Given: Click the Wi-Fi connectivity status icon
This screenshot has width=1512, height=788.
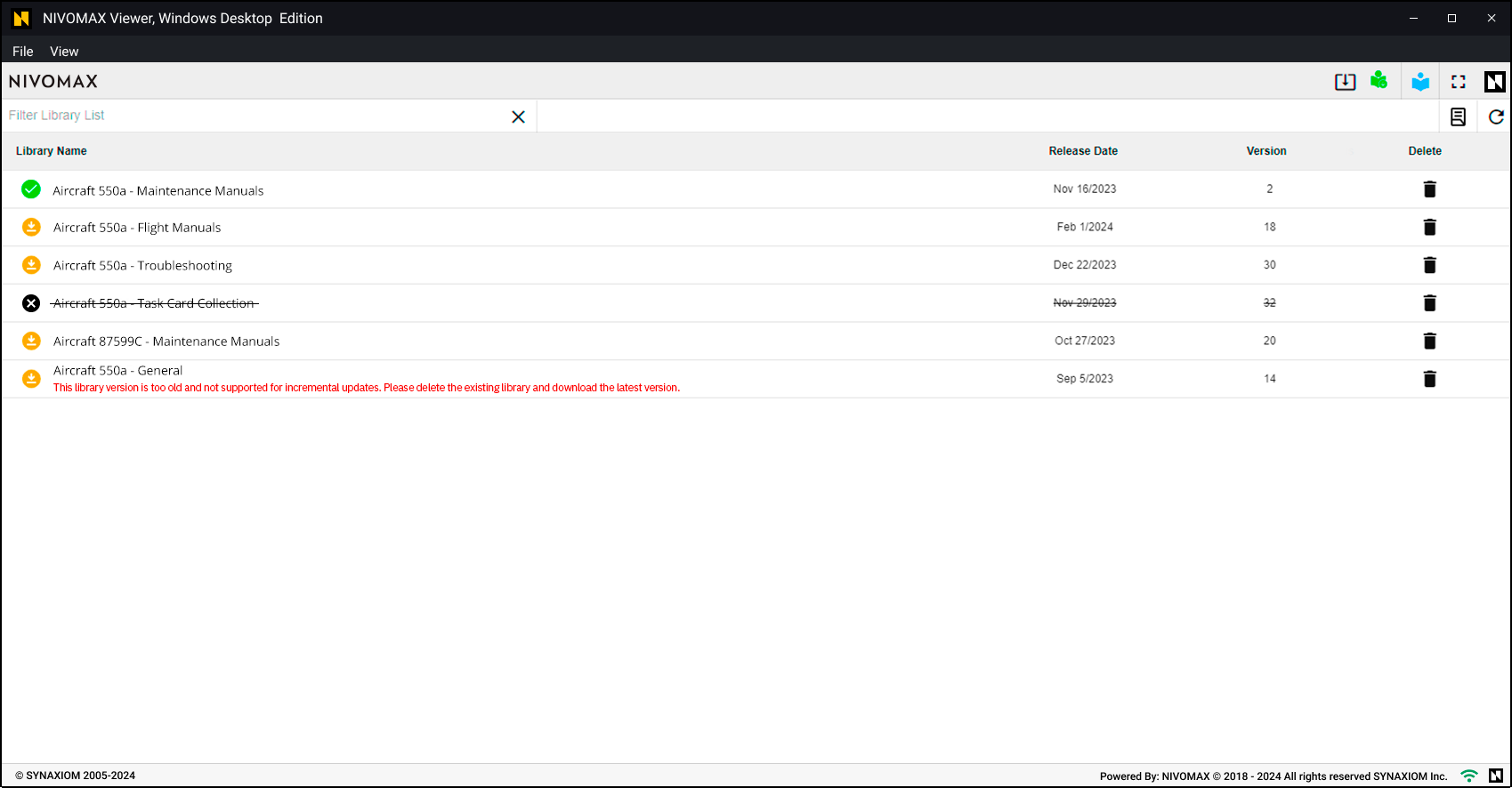Looking at the screenshot, I should (1469, 776).
